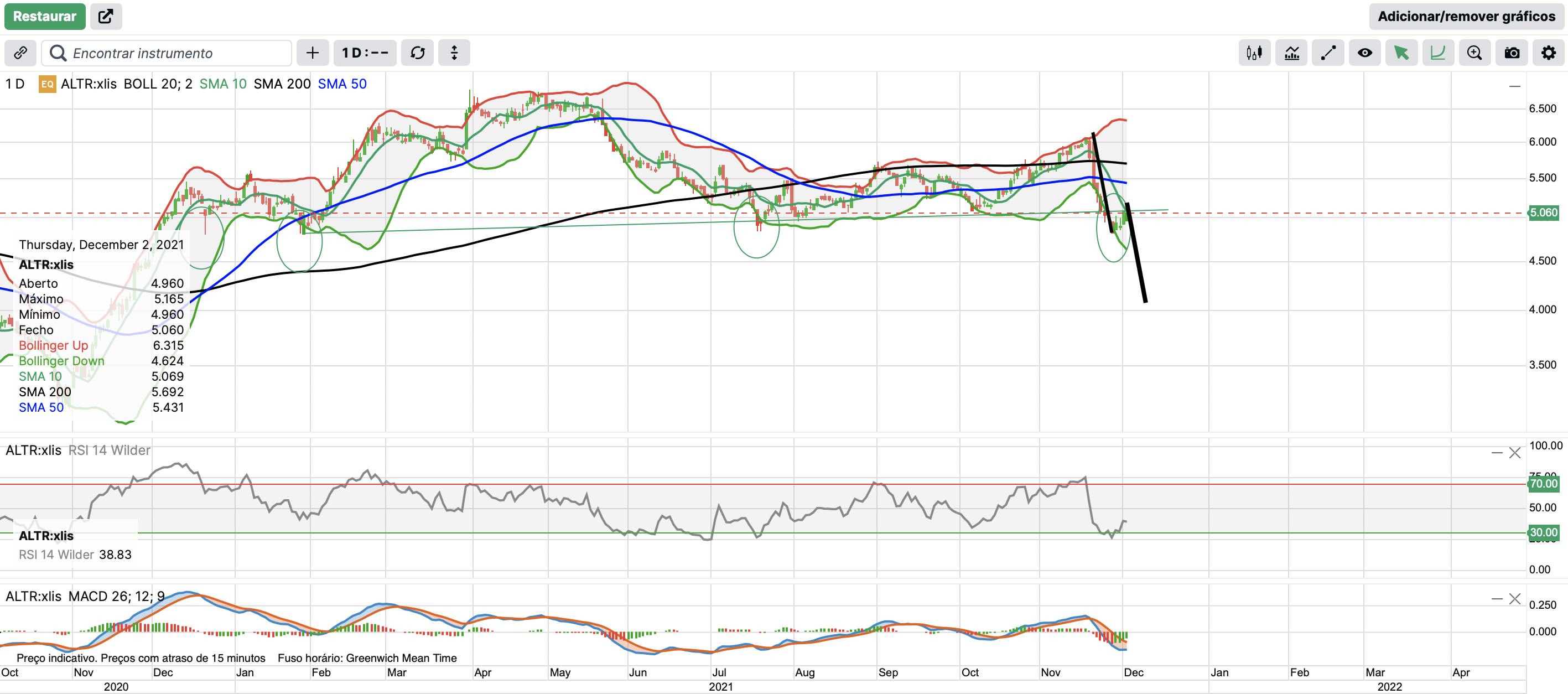The image size is (1568, 694).
Task: Open the 1 D time interval dropdown
Action: click(x=365, y=53)
